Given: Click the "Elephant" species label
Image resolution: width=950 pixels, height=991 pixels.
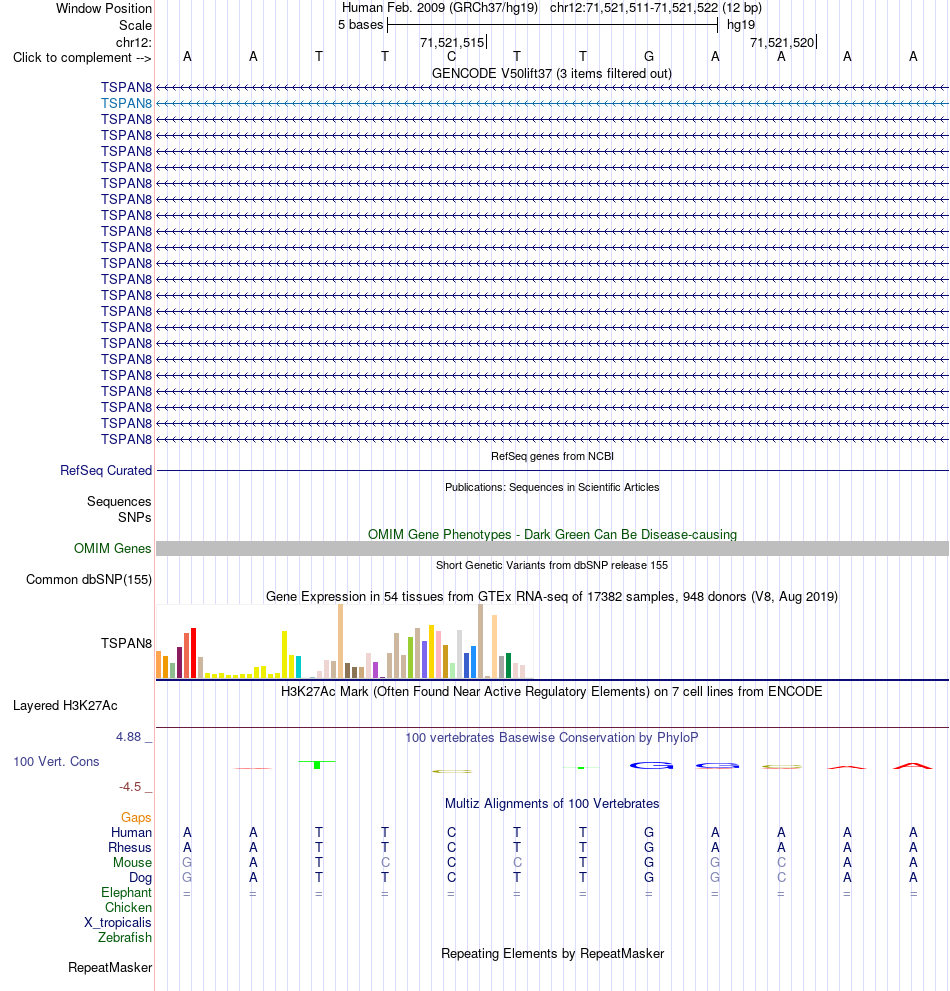Looking at the screenshot, I should 126,892.
